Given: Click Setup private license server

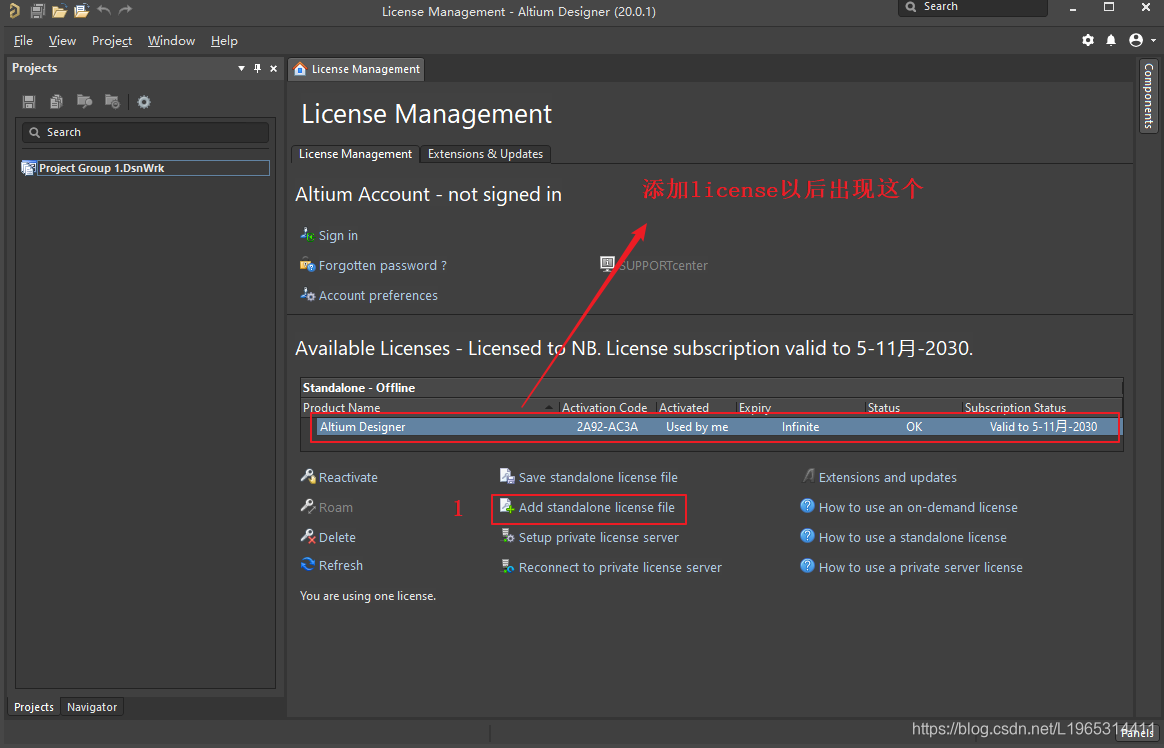Looking at the screenshot, I should 598,537.
